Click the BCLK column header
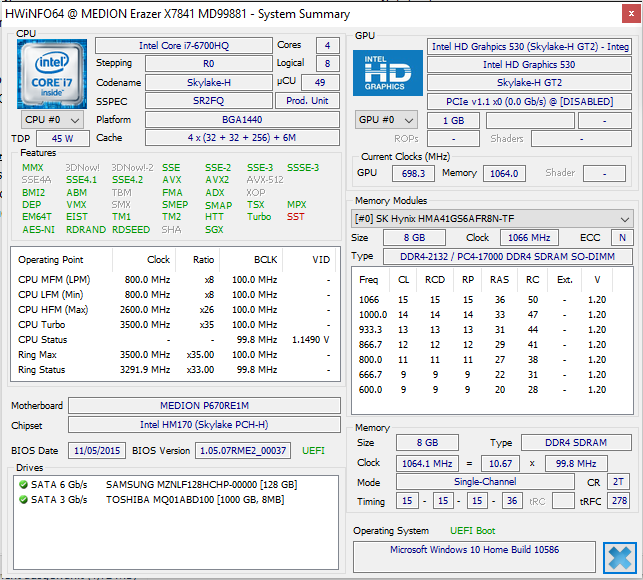This screenshot has height=580, width=643. pos(251,260)
